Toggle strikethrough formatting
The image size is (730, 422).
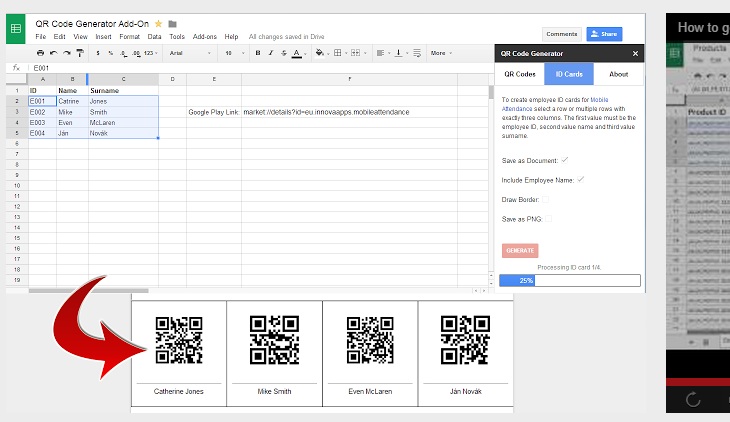284,53
